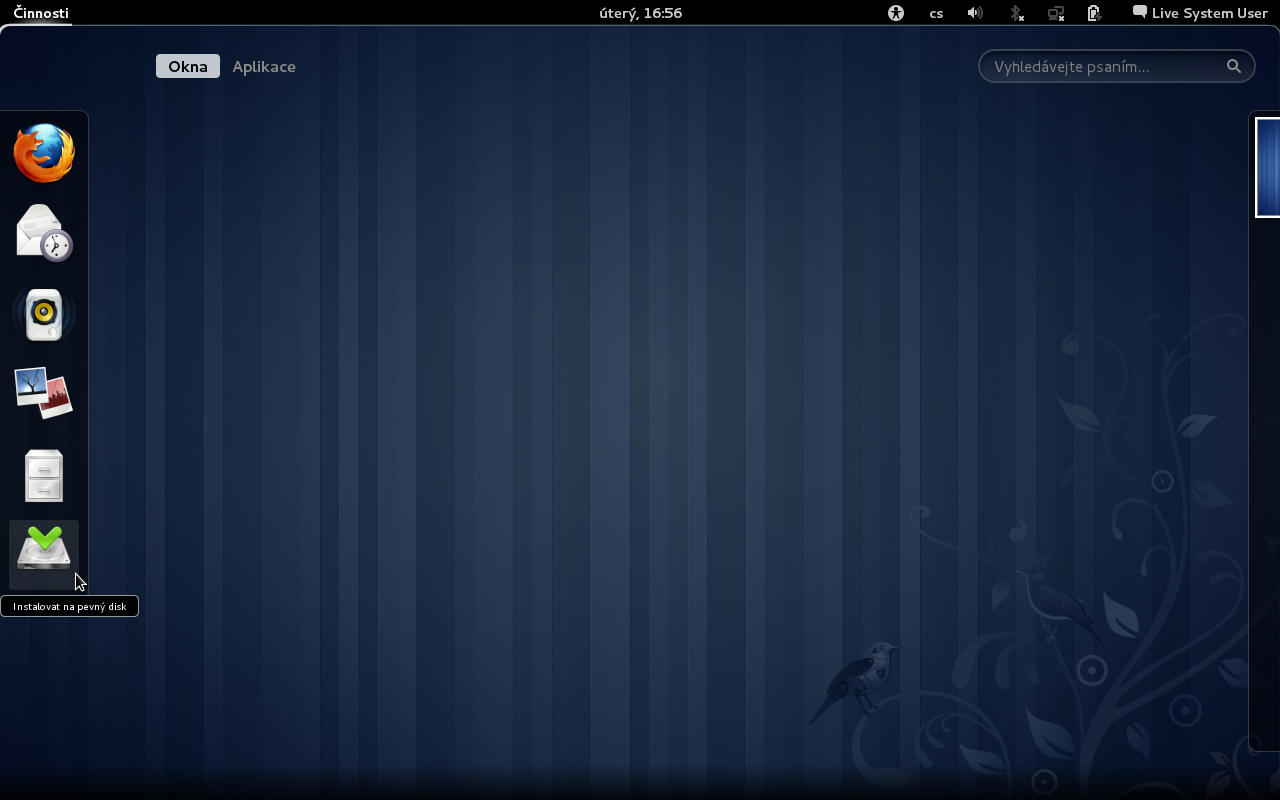
Task: Select the Okna tab
Action: click(188, 66)
